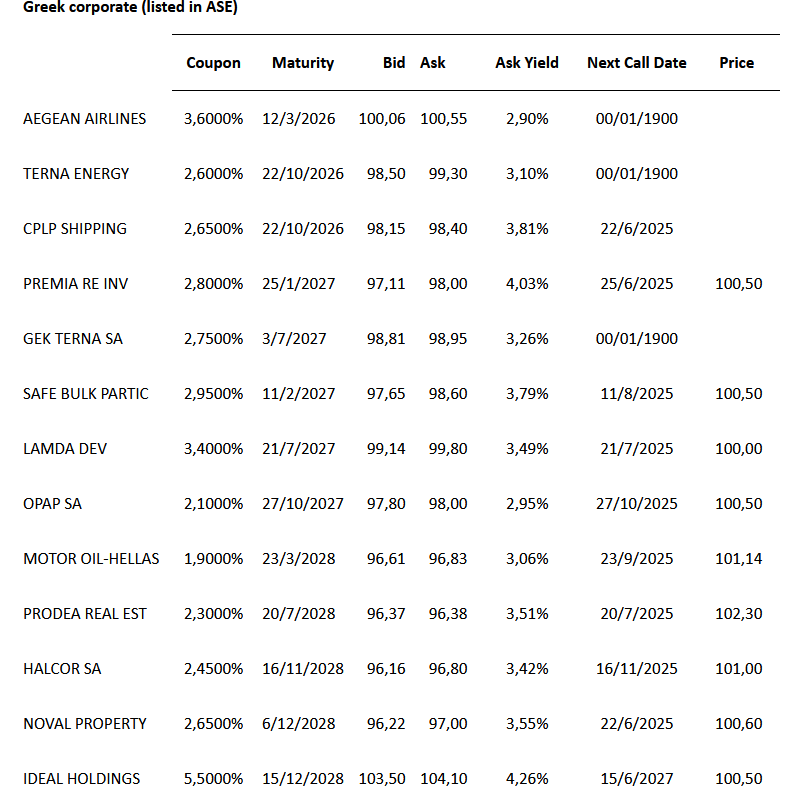
Task: Select GEK TERNA SA coupon 2,7500%
Action: pyautogui.click(x=213, y=338)
